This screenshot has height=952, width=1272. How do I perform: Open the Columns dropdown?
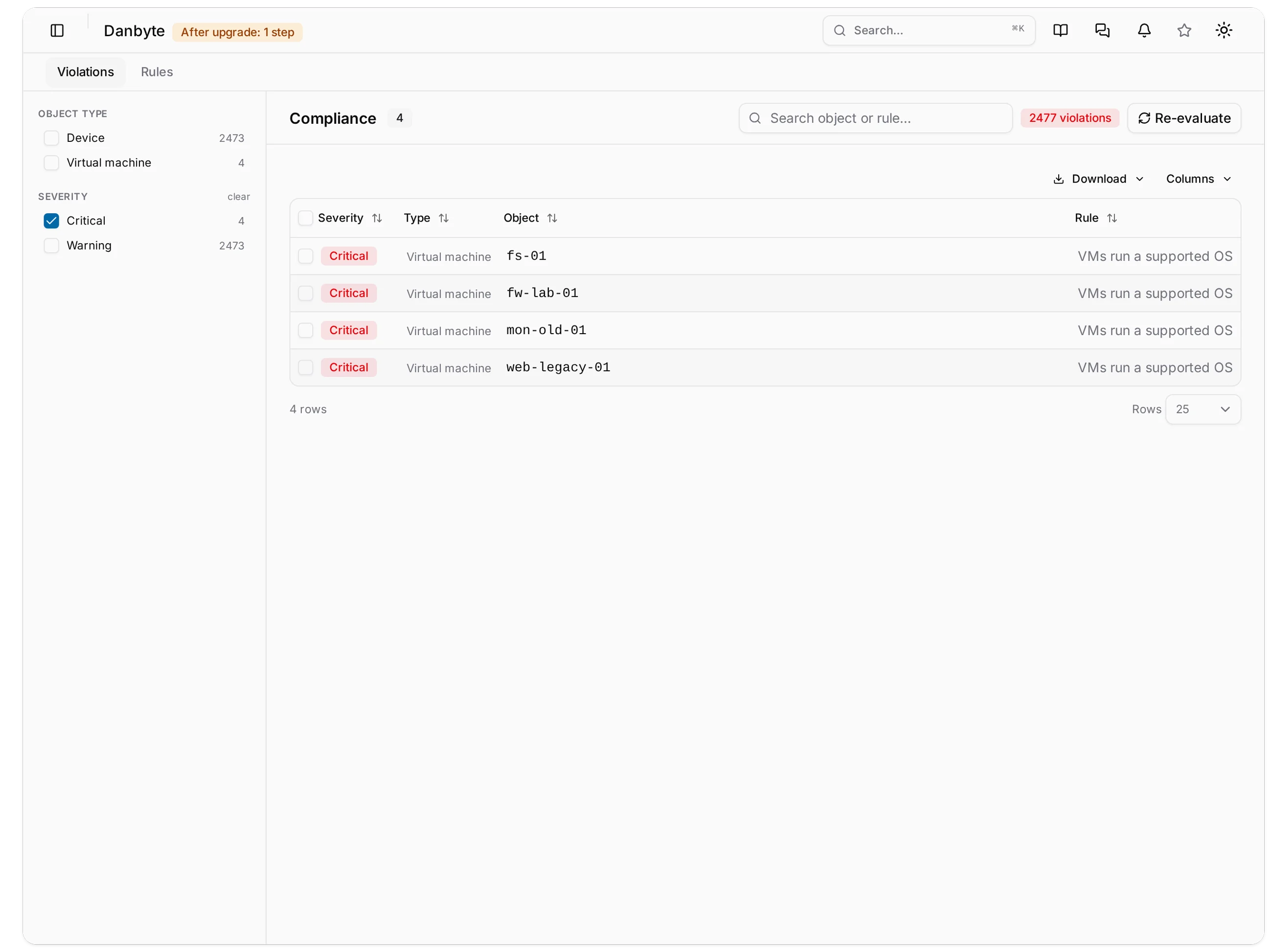tap(1199, 179)
